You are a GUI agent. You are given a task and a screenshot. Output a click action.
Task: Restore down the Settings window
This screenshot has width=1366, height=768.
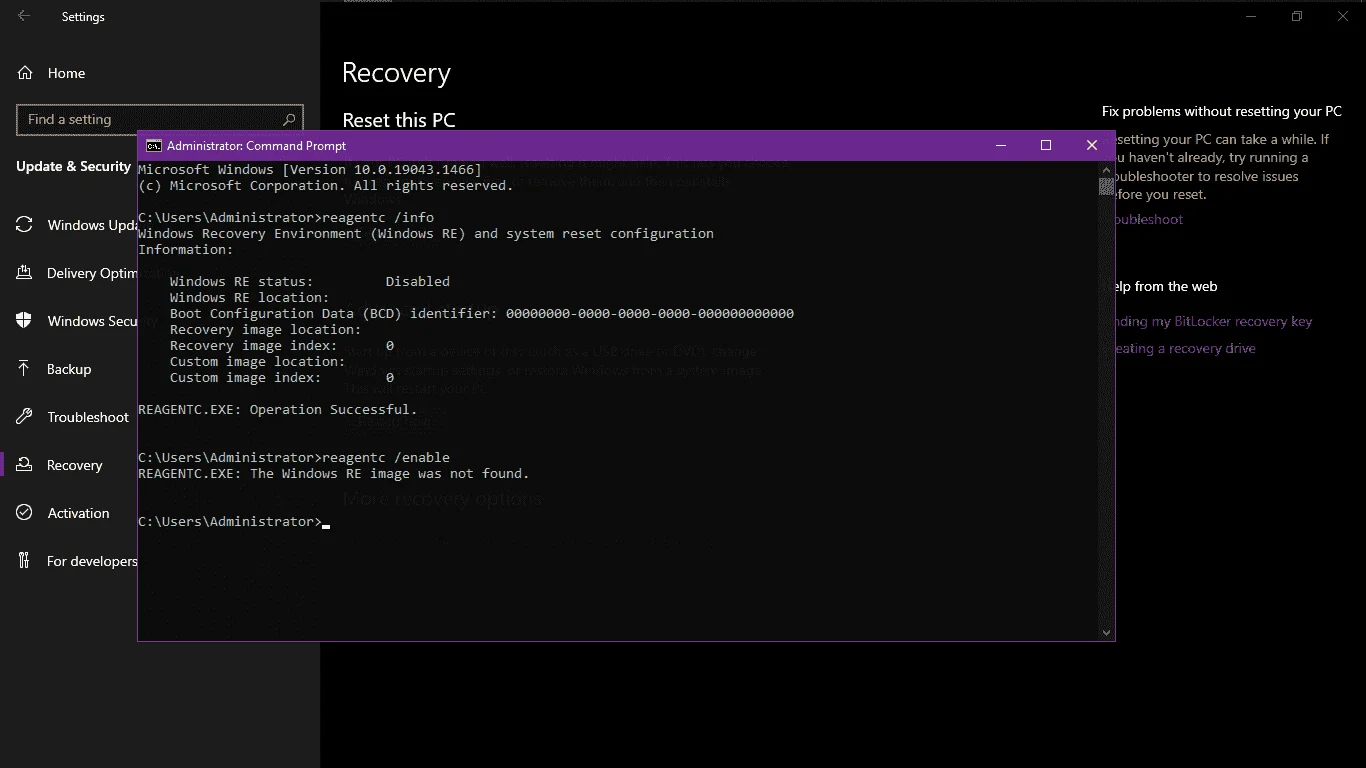click(x=1297, y=16)
